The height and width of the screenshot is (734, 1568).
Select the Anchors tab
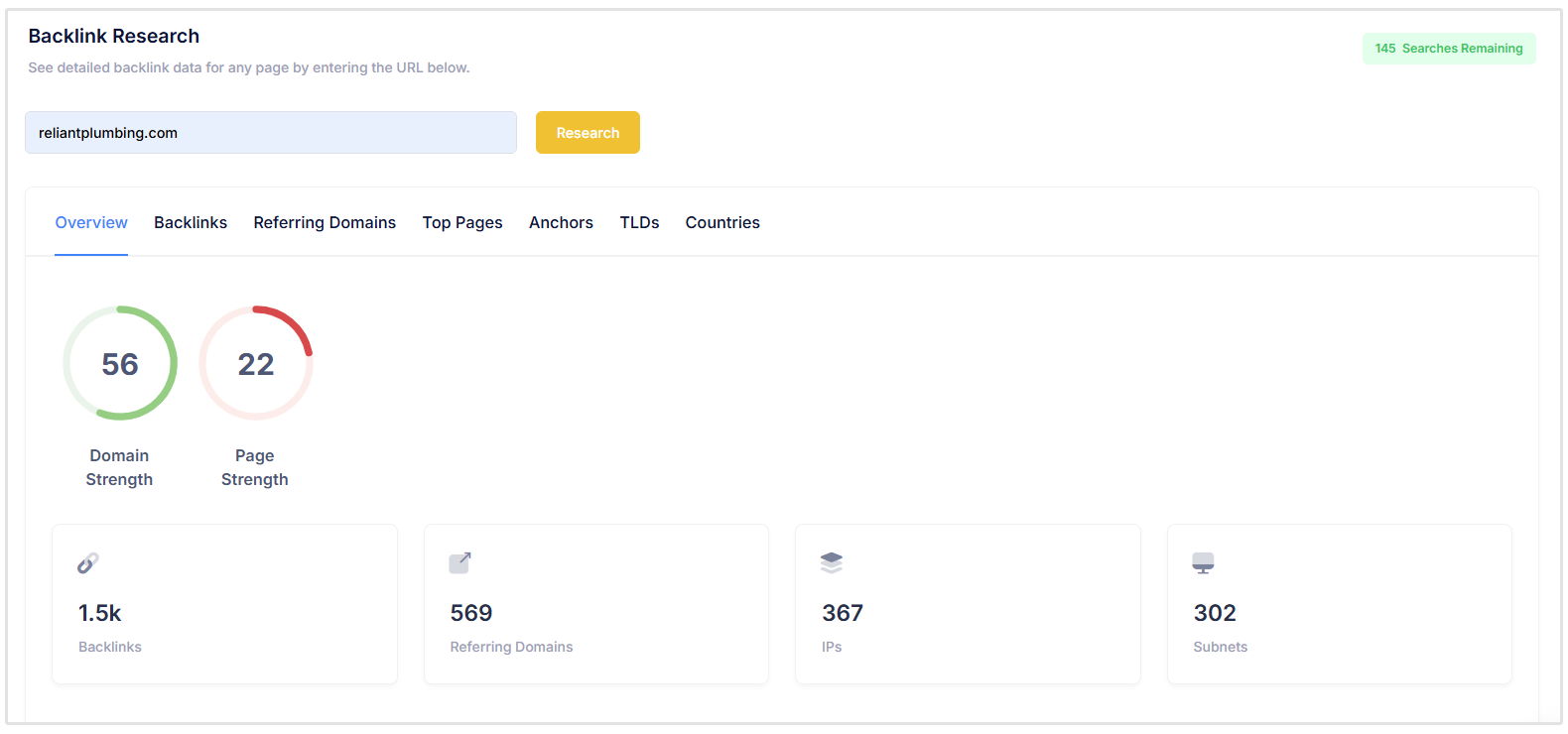561,222
